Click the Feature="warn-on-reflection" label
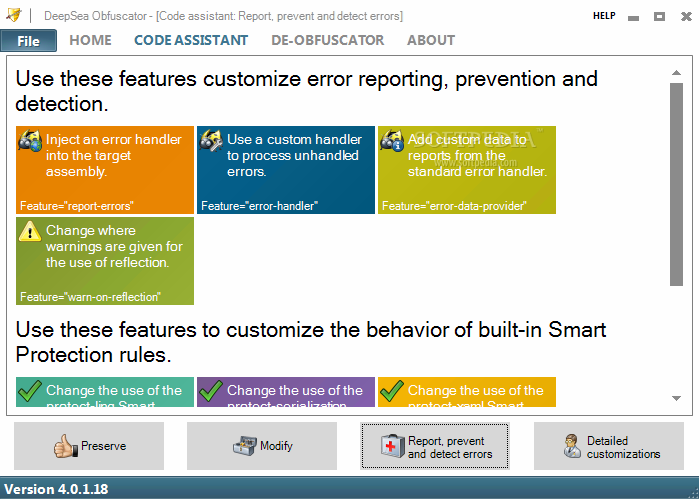Screen dimensions: 700x500 (90, 297)
